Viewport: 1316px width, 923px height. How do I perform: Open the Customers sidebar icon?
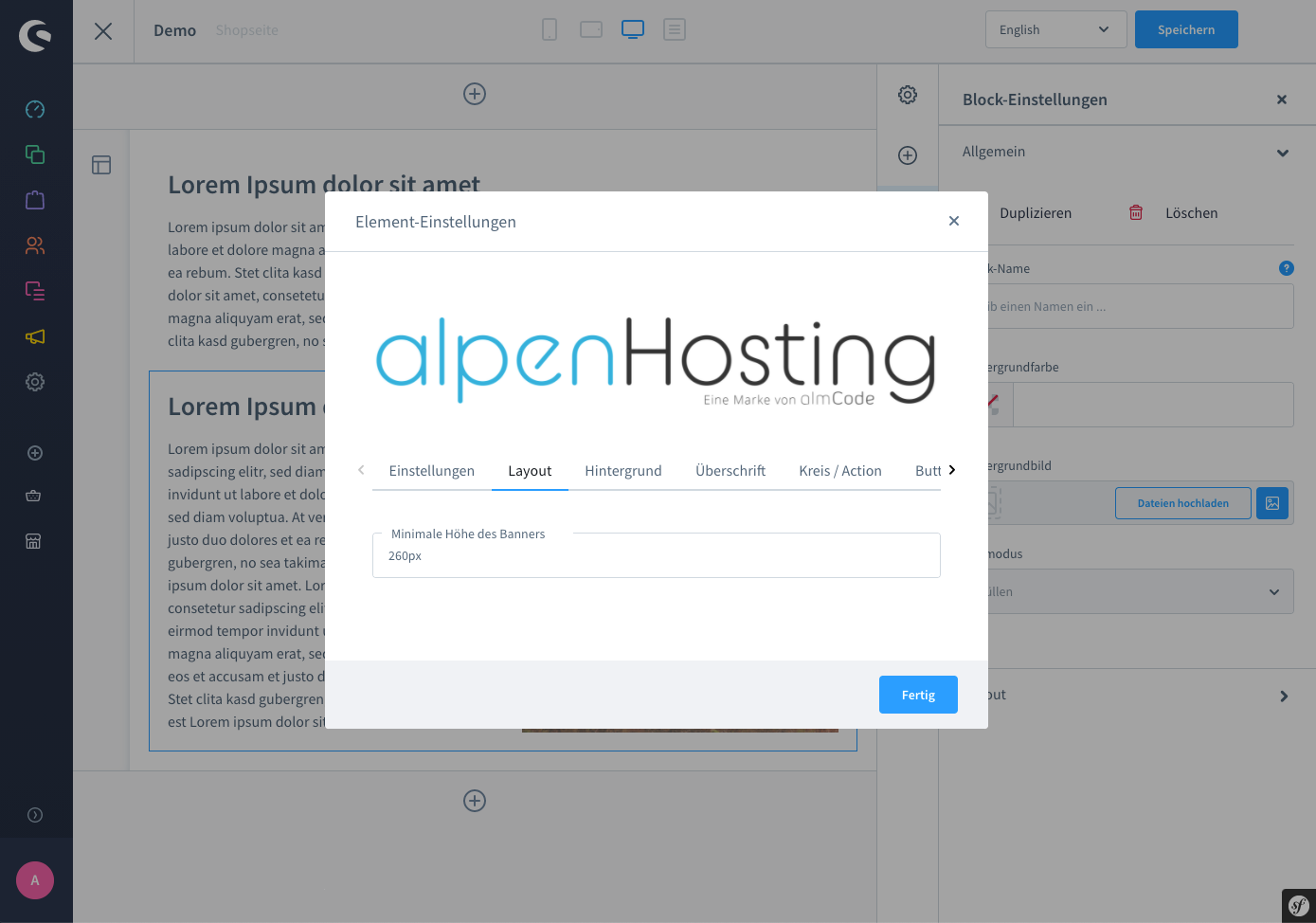35,245
